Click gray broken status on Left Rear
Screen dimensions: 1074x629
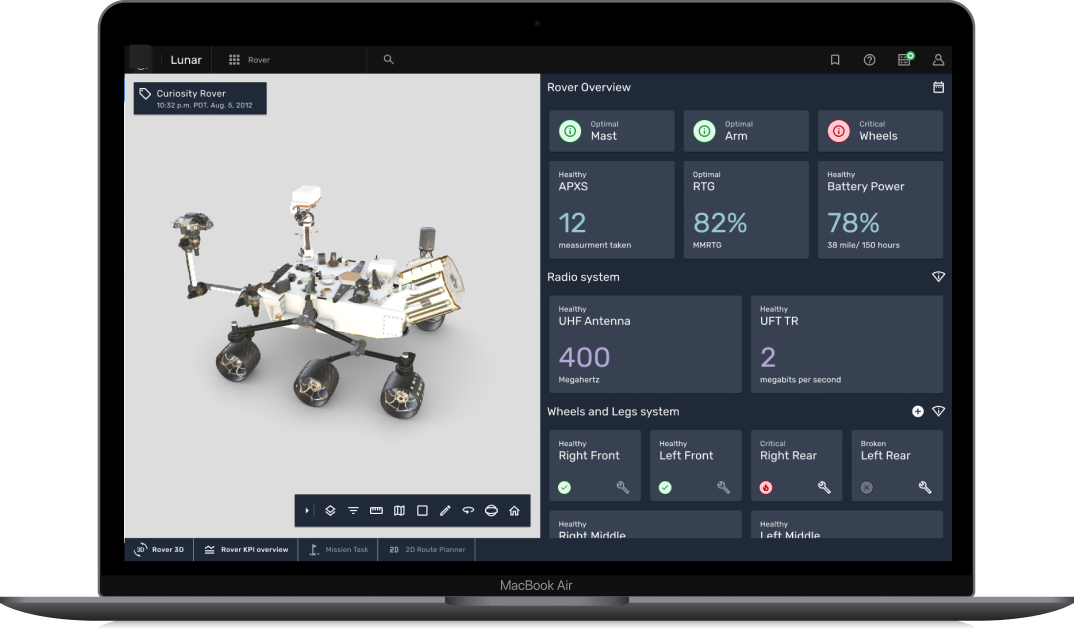(x=866, y=487)
